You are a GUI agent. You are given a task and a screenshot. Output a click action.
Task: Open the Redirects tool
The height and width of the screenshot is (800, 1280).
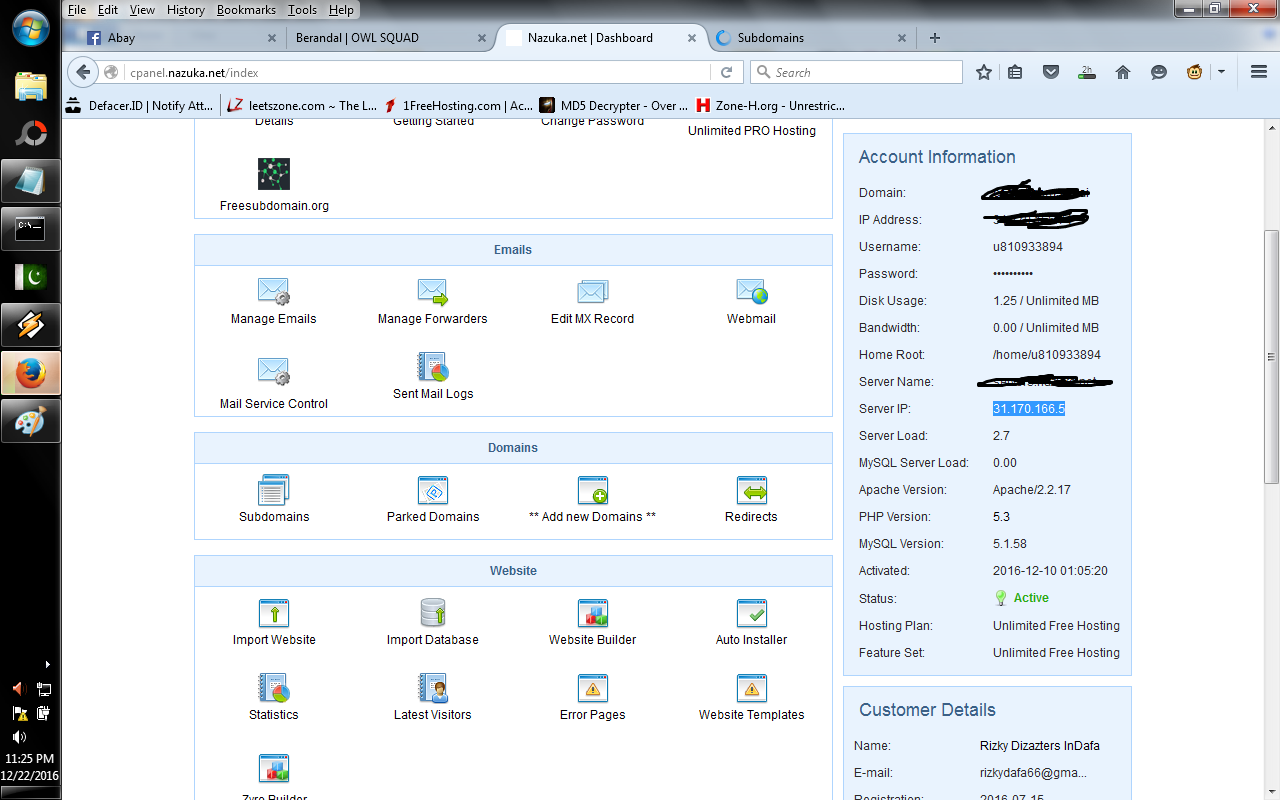pyautogui.click(x=751, y=500)
